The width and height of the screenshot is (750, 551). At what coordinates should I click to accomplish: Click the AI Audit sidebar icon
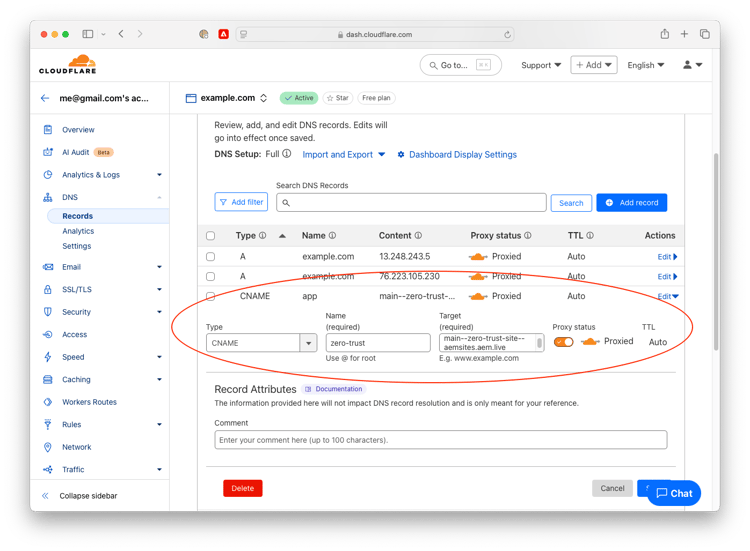pyautogui.click(x=48, y=152)
